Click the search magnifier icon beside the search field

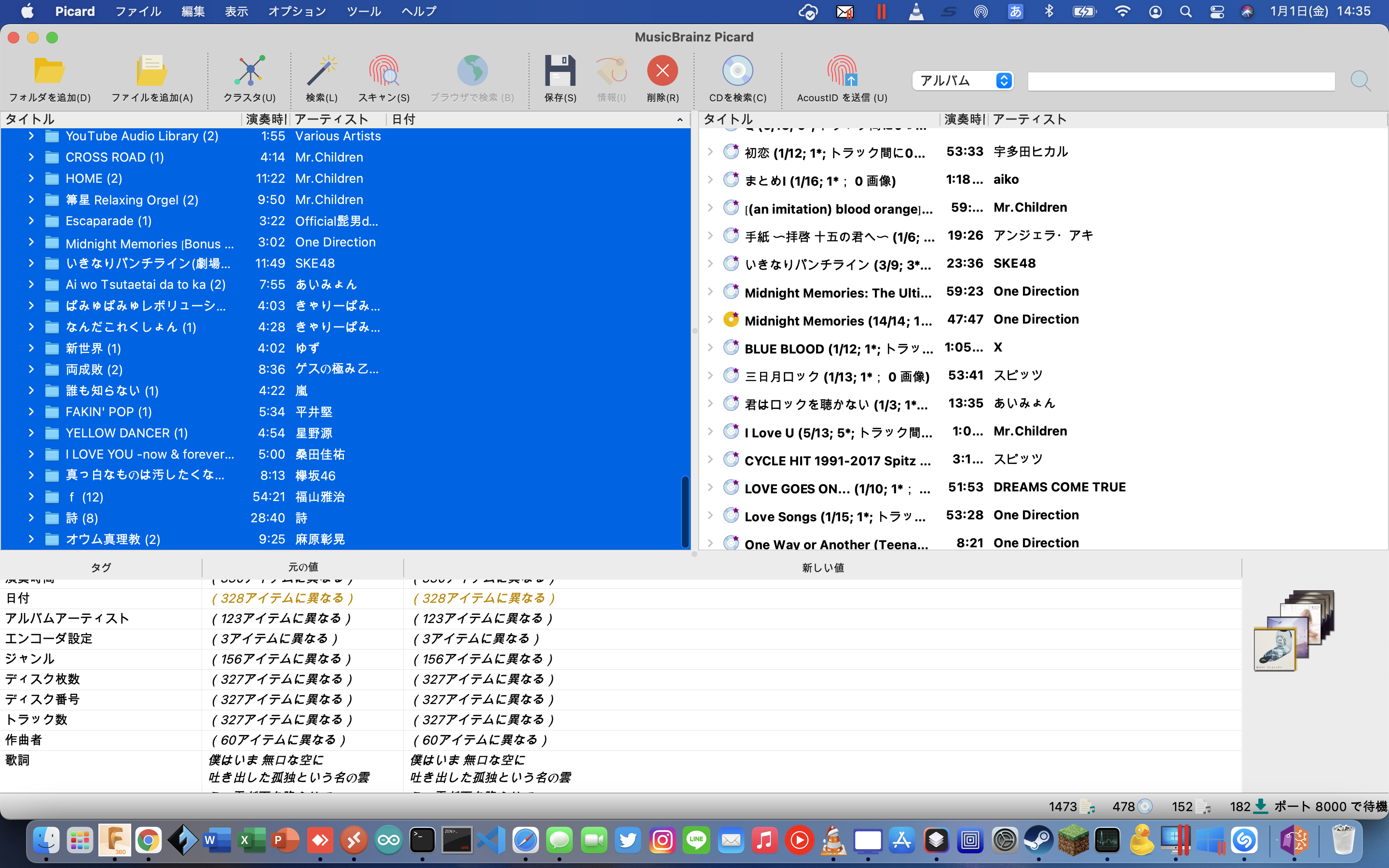tap(1360, 81)
